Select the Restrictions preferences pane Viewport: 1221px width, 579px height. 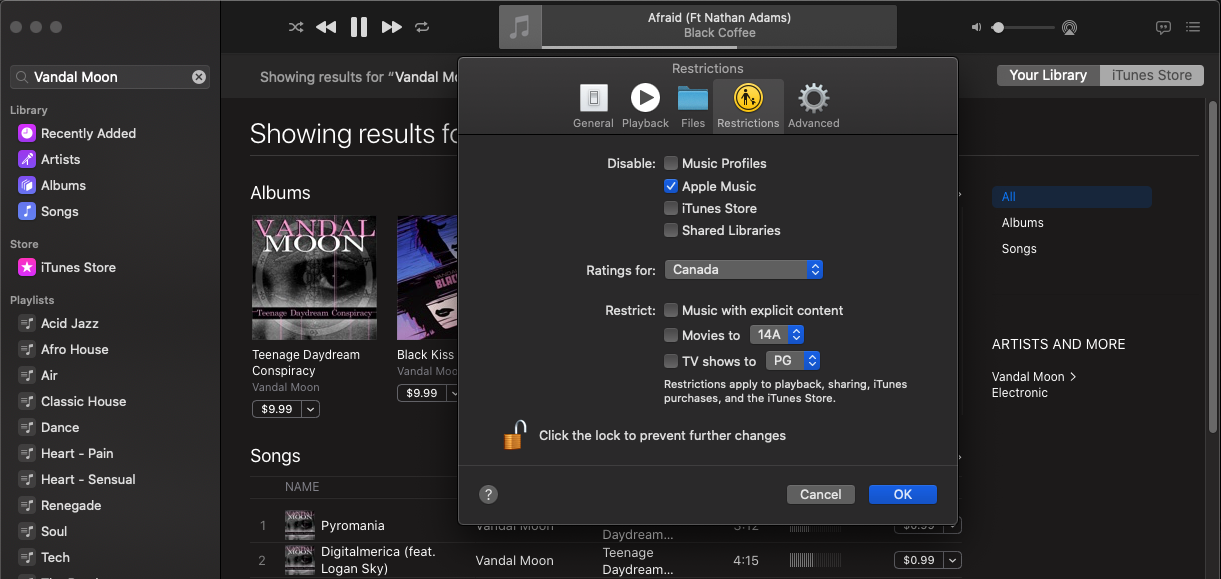(748, 106)
